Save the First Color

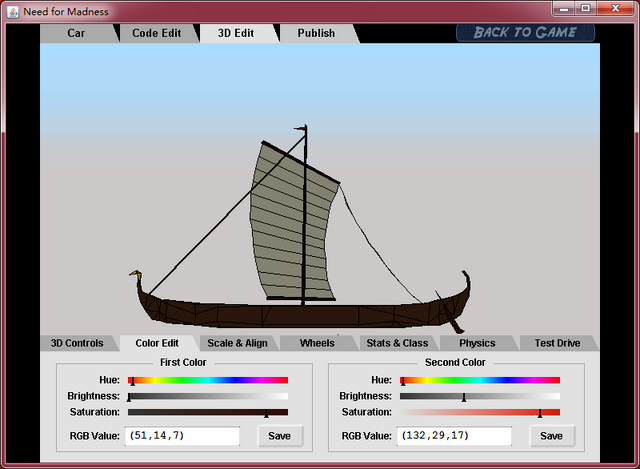click(280, 436)
